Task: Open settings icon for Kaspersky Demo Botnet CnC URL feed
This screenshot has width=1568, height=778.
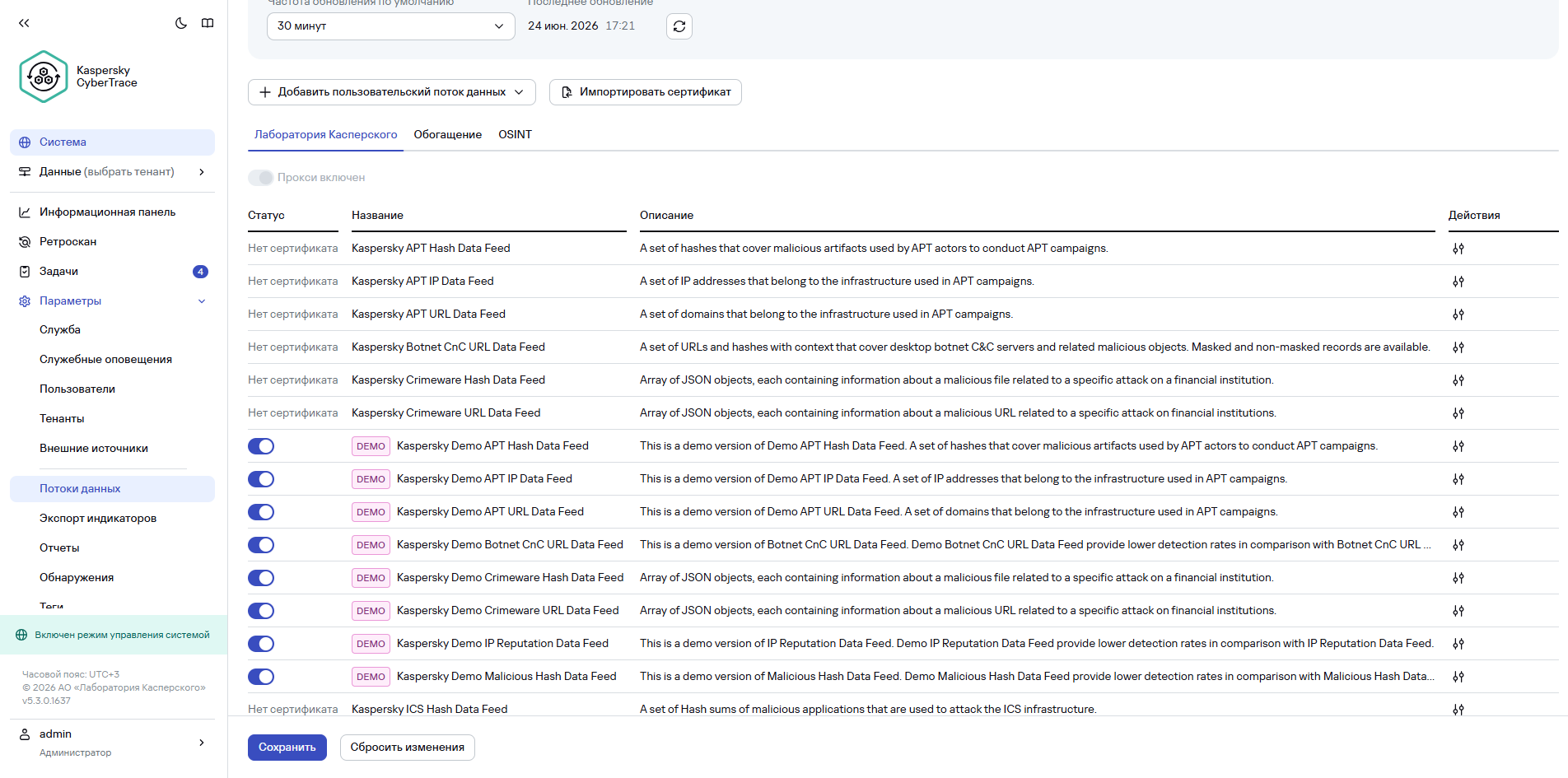Action: point(1458,545)
